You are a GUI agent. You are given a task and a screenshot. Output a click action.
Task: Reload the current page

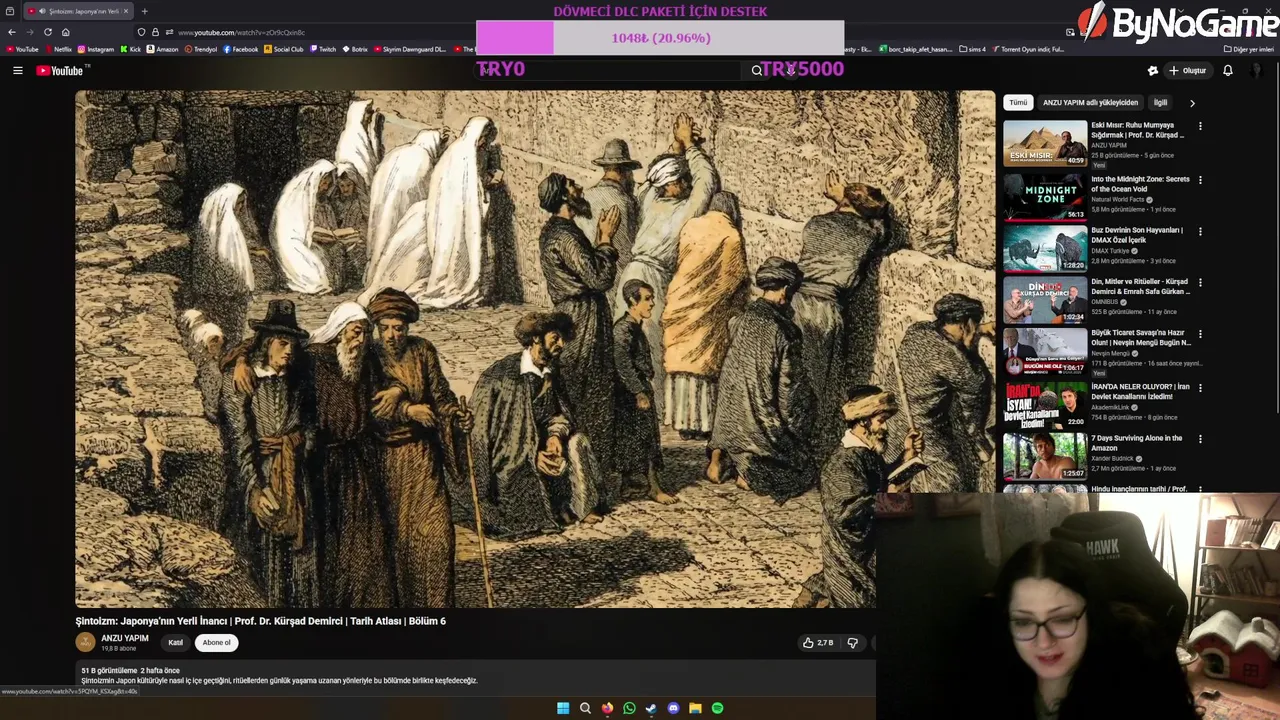47,32
